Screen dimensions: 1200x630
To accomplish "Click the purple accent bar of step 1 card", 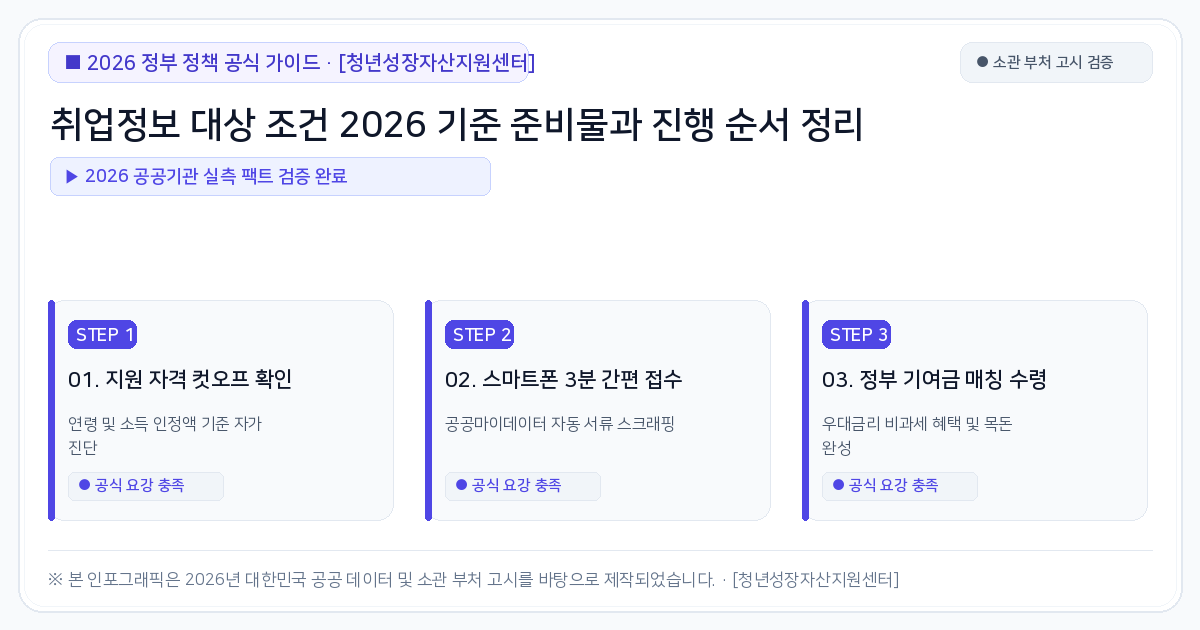I will coord(51,410).
